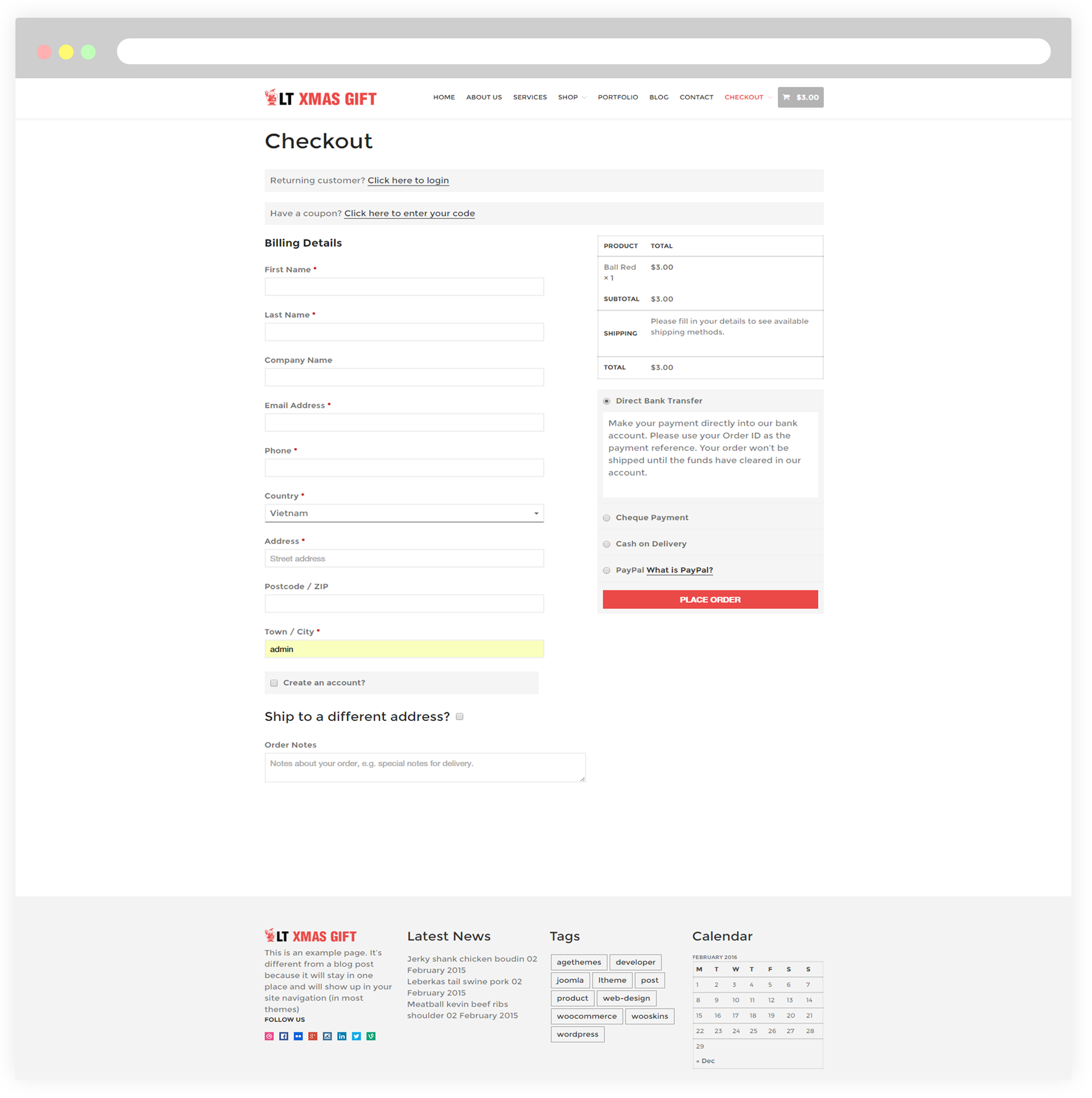The height and width of the screenshot is (1098, 1092).
Task: Open the shopping cart showing $3.00
Action: (x=801, y=97)
